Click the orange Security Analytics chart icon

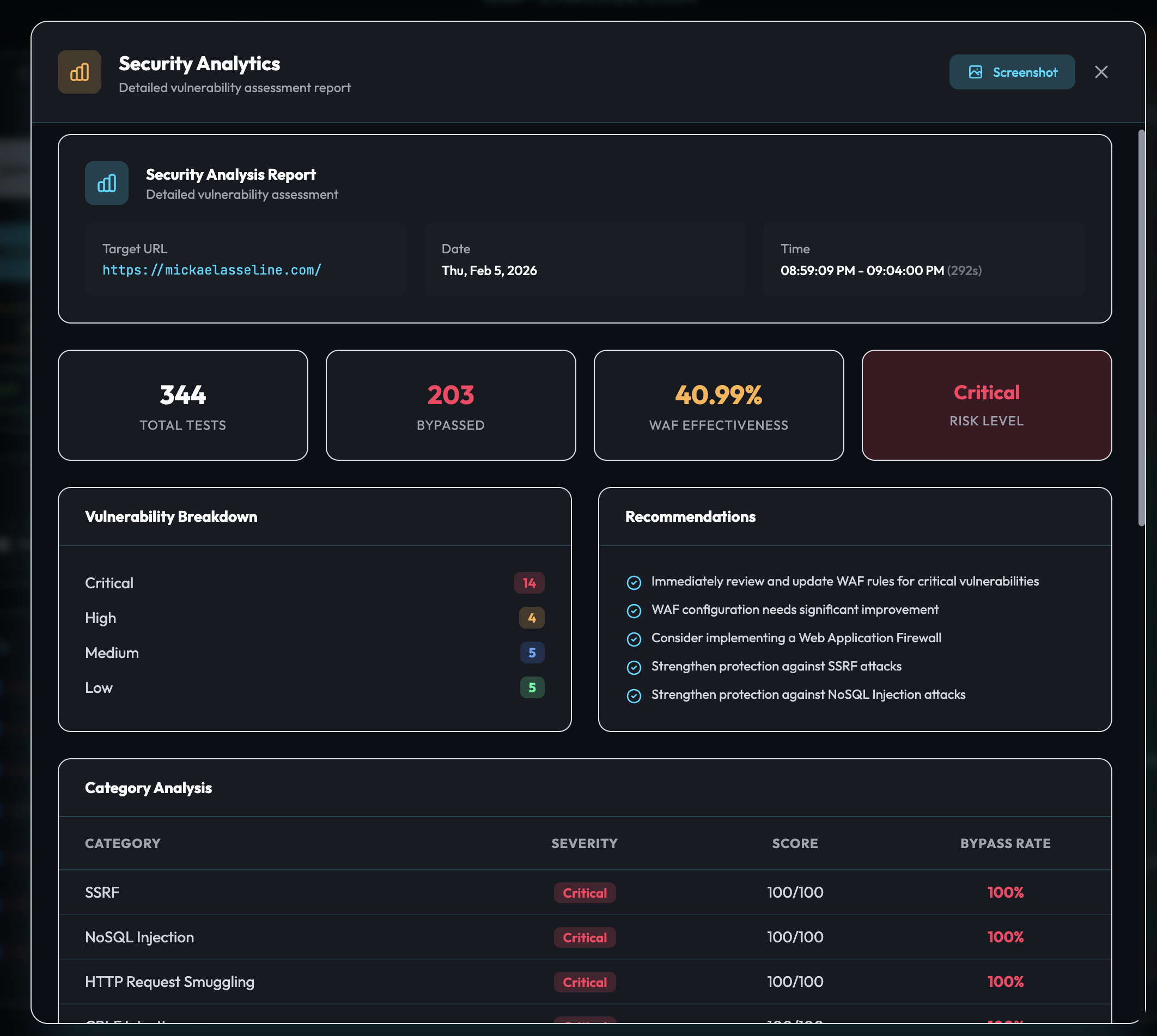tap(79, 72)
